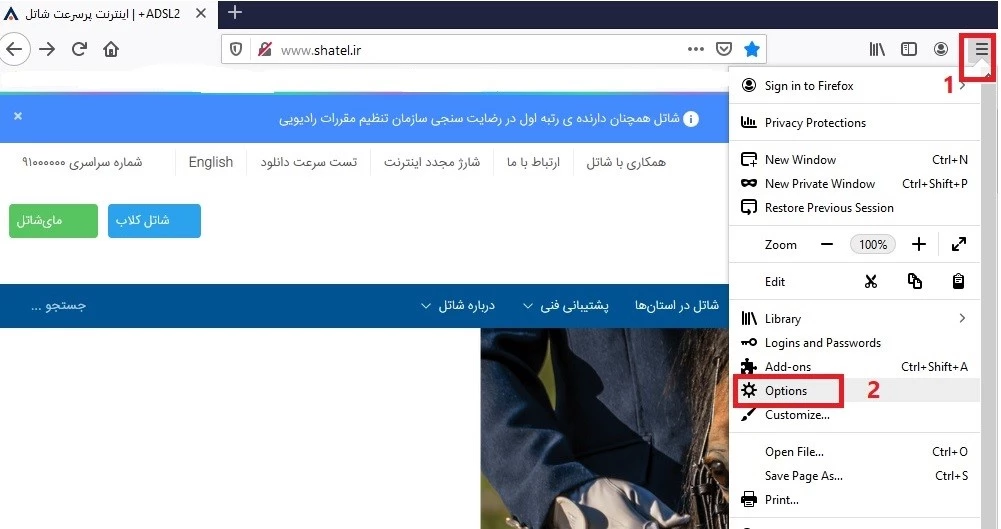This screenshot has height=529, width=1001.
Task: Close the Shatel ADSL2+ tab
Action: tap(200, 13)
